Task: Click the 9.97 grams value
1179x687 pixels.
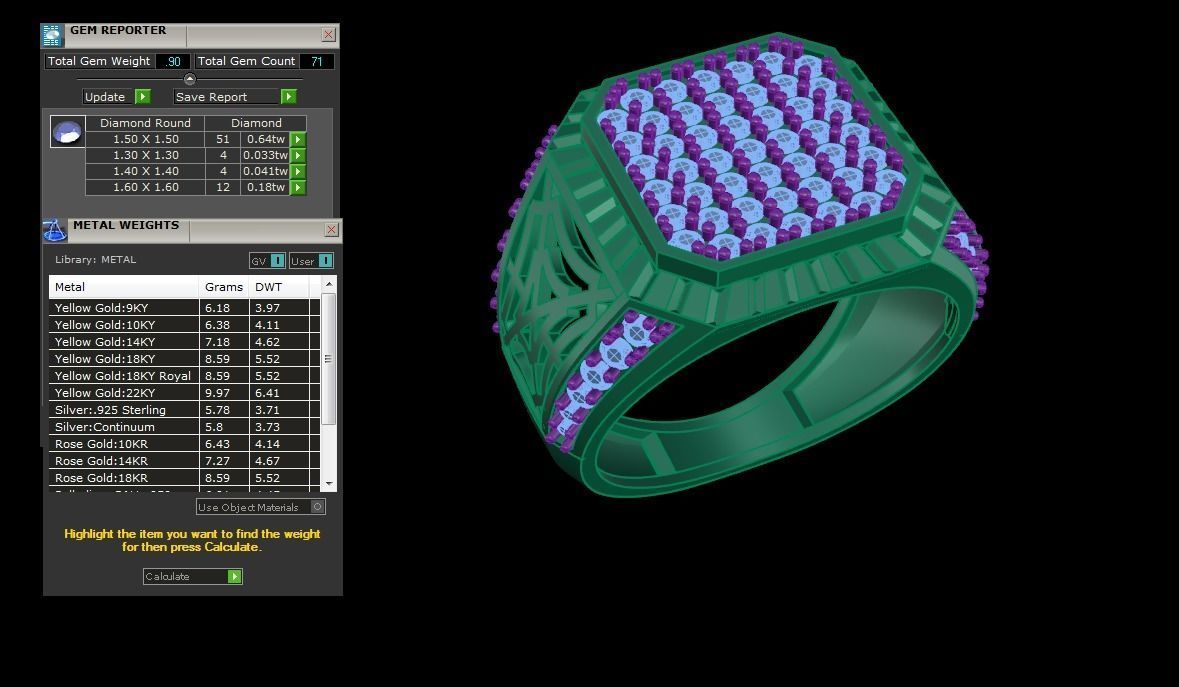Action: pos(217,392)
